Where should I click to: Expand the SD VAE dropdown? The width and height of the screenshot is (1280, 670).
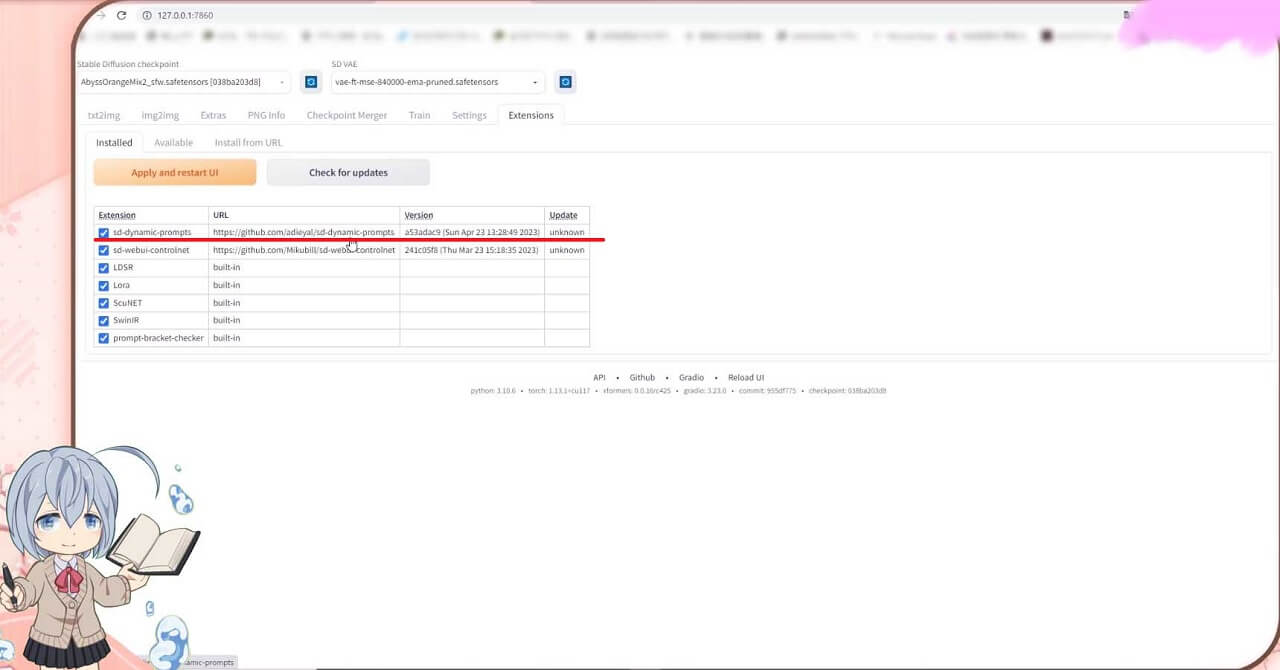[438, 82]
